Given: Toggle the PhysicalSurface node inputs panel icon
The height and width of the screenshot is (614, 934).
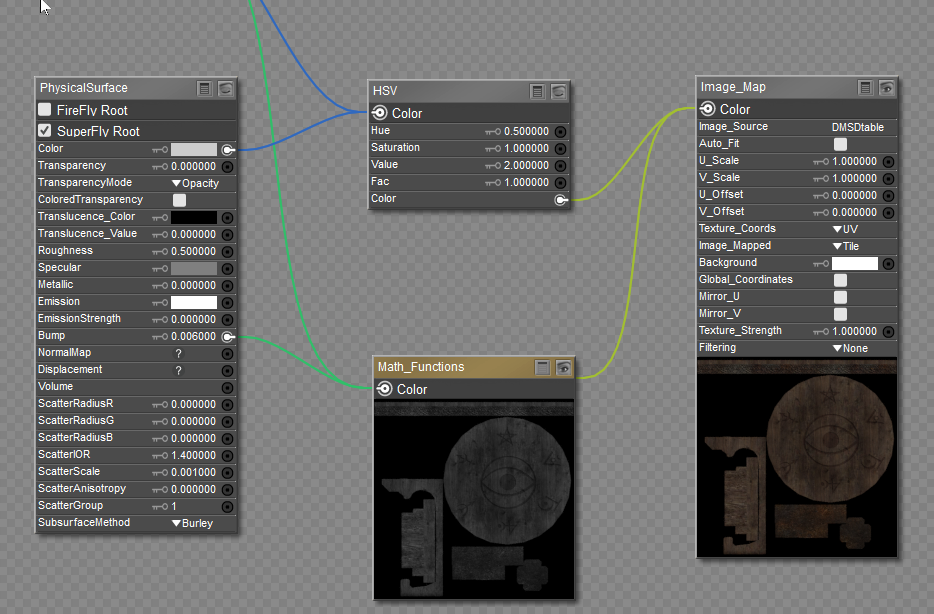Looking at the screenshot, I should [x=204, y=89].
